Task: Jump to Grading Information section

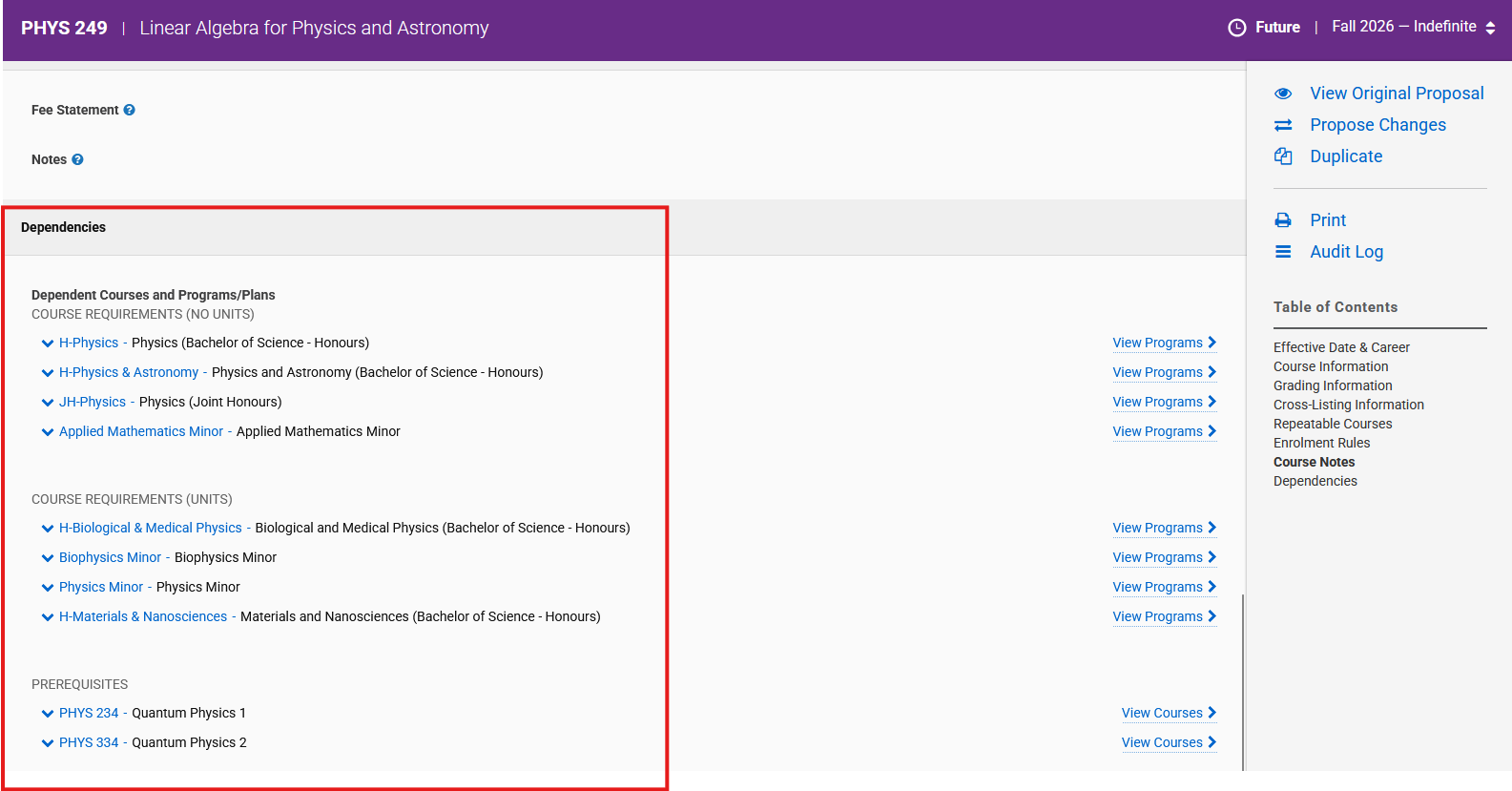Action: (1333, 385)
